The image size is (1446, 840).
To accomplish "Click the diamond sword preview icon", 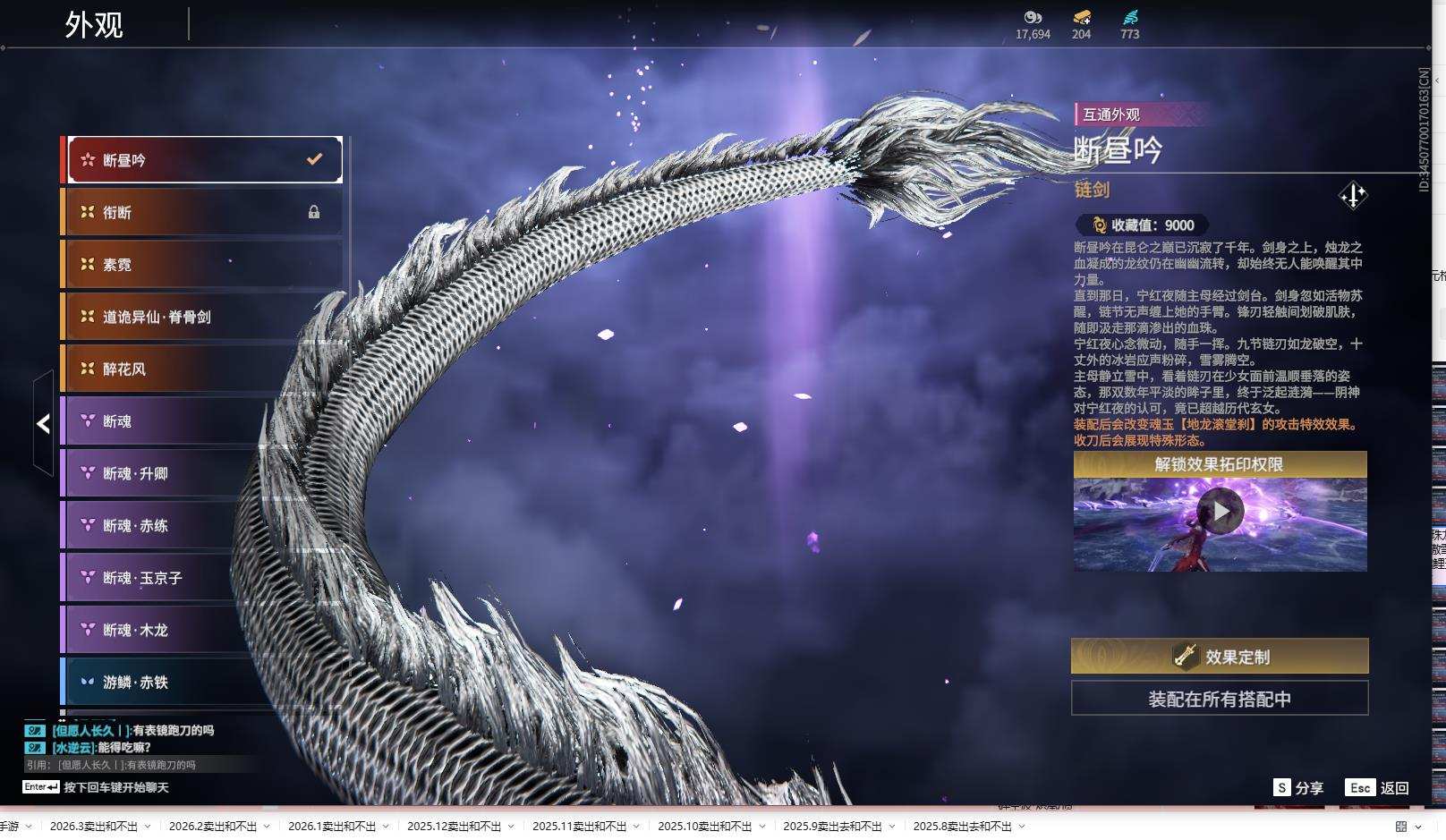I will tap(1352, 195).
